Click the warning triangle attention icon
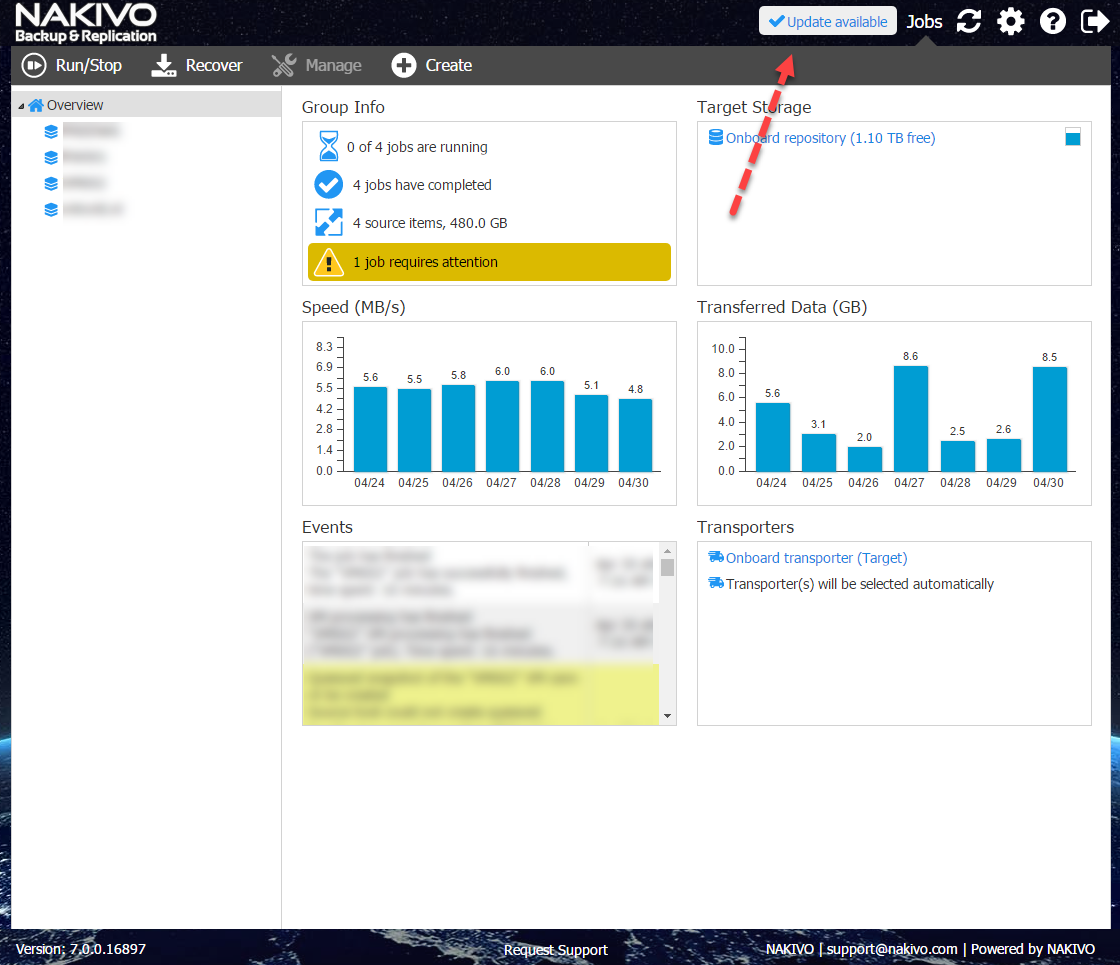The image size is (1120, 965). (329, 262)
